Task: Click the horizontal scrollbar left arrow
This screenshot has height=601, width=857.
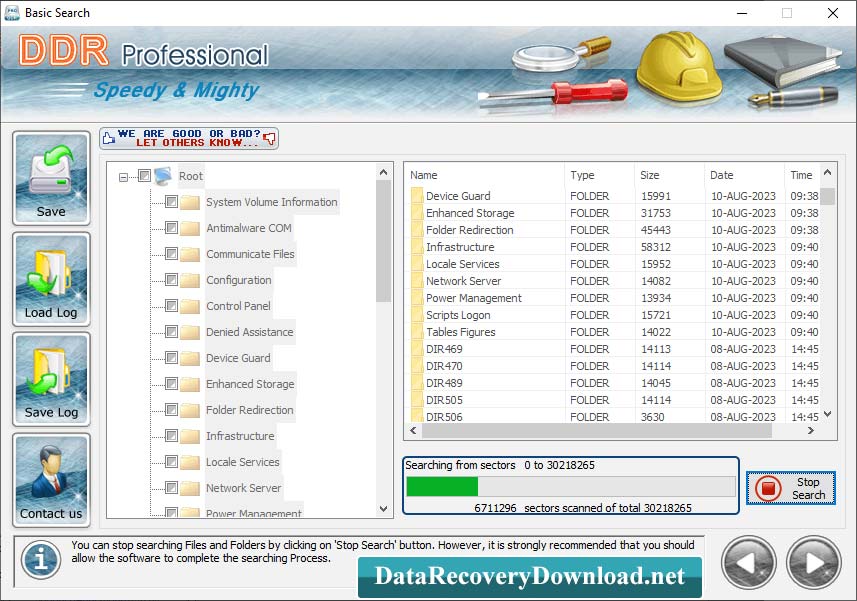Action: pyautogui.click(x=414, y=431)
